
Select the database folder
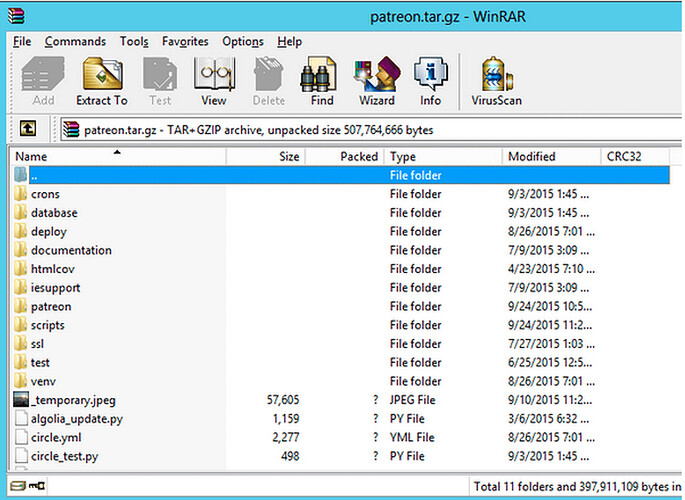coord(54,213)
